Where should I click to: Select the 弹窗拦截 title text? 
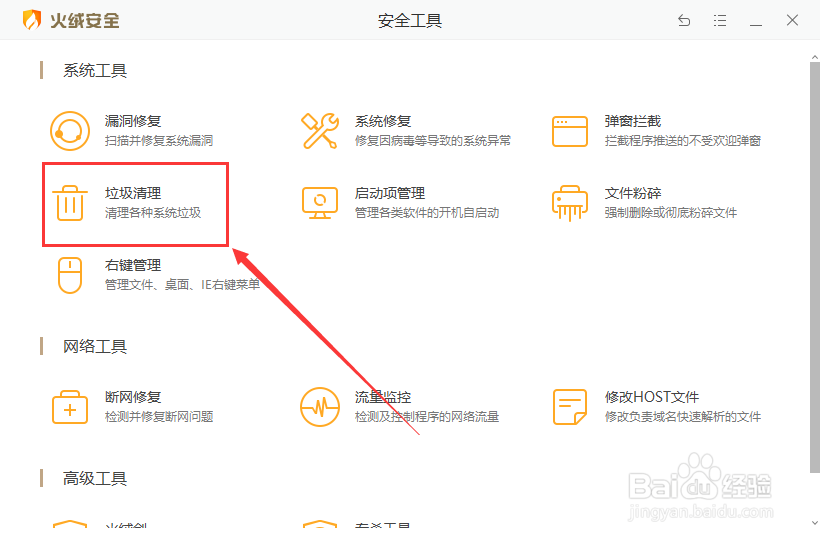point(633,121)
